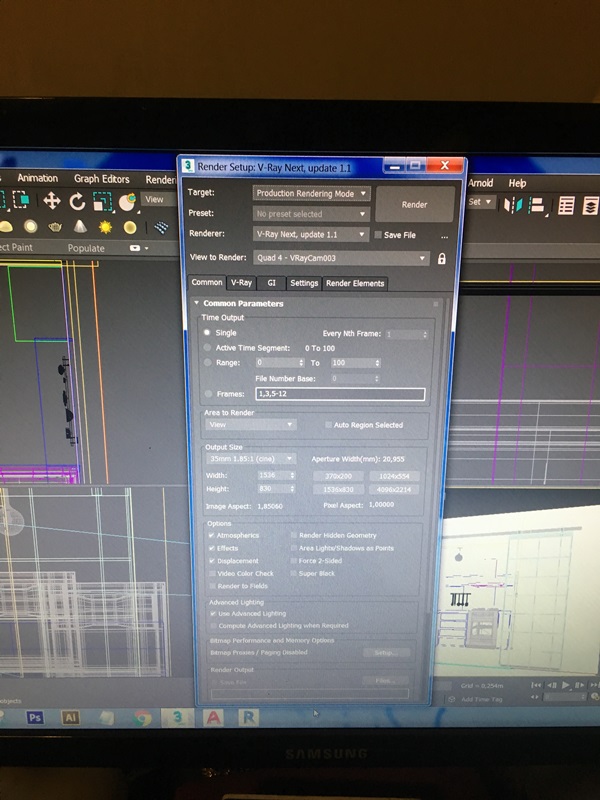Open Photoshop from the taskbar
Viewport: 600px width, 800px height.
(35, 717)
